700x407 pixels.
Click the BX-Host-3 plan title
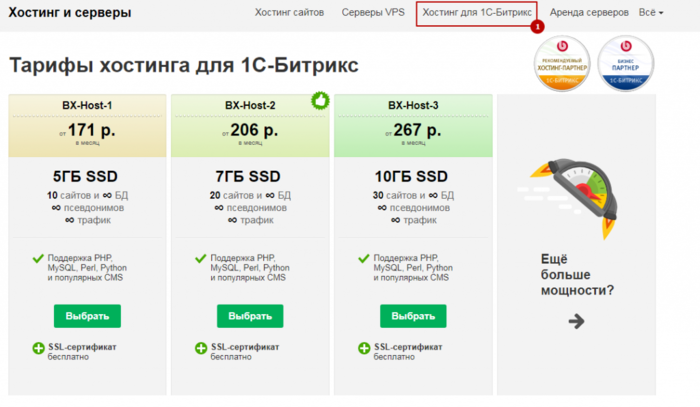pos(413,105)
